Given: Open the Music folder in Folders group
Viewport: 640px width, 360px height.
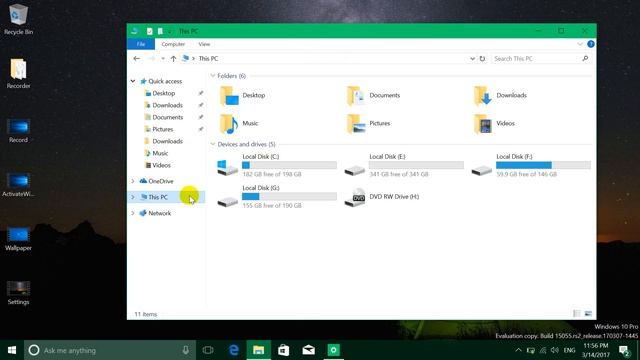Looking at the screenshot, I should click(239, 123).
